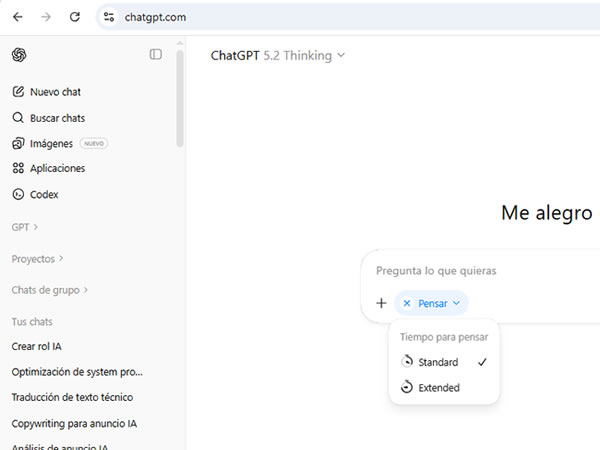Expand the Chats de grupo section

tap(49, 290)
